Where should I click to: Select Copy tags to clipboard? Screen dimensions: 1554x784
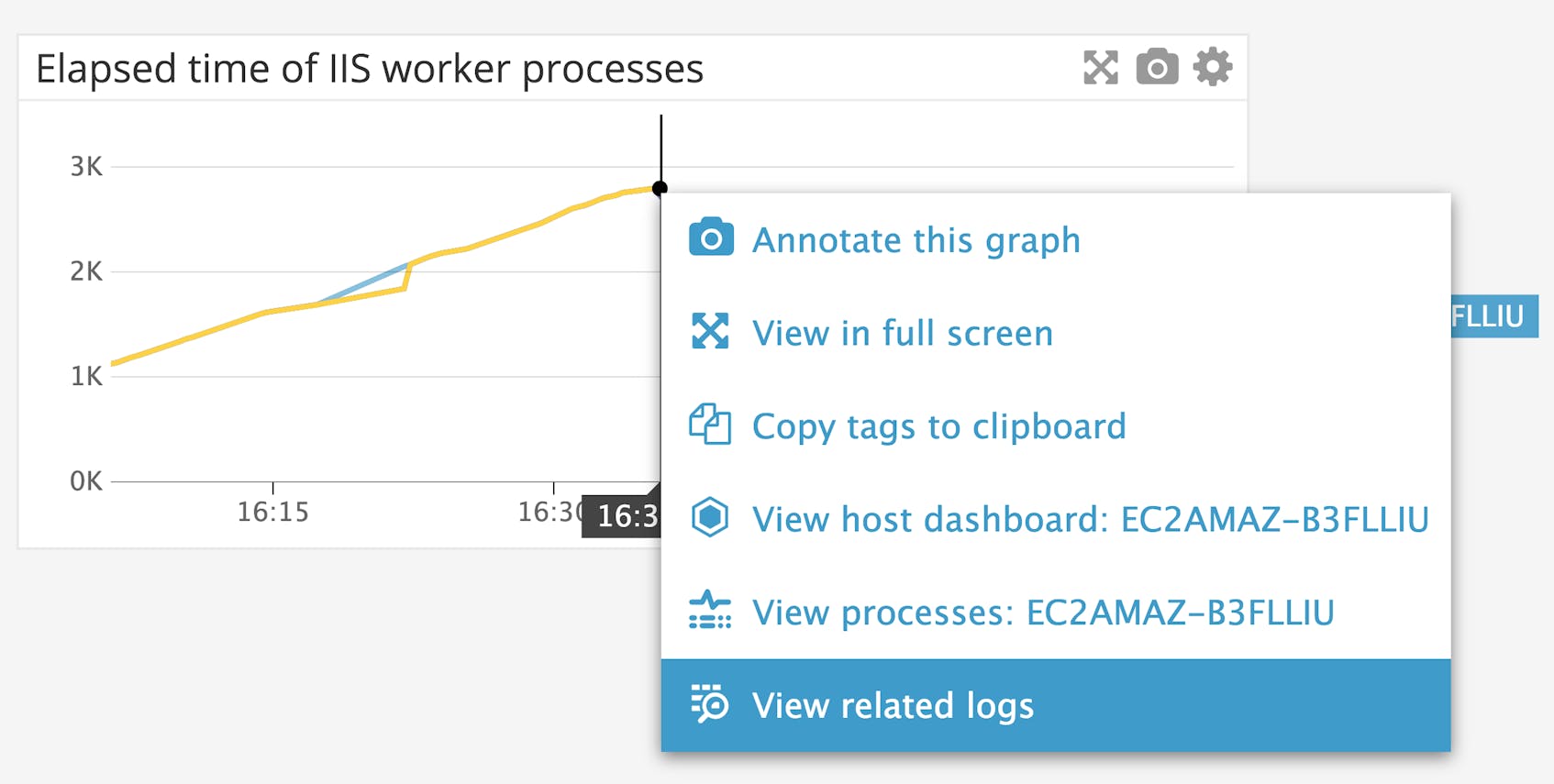(938, 426)
